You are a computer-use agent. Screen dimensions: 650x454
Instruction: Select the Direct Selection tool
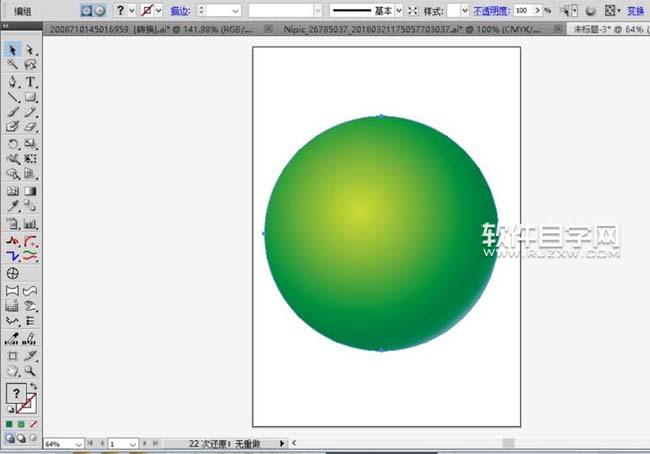pyautogui.click(x=30, y=50)
